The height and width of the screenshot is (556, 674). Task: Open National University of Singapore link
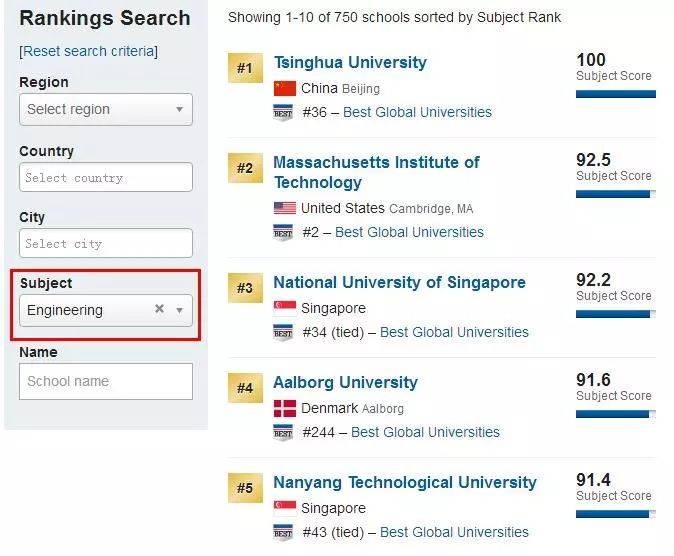[399, 282]
